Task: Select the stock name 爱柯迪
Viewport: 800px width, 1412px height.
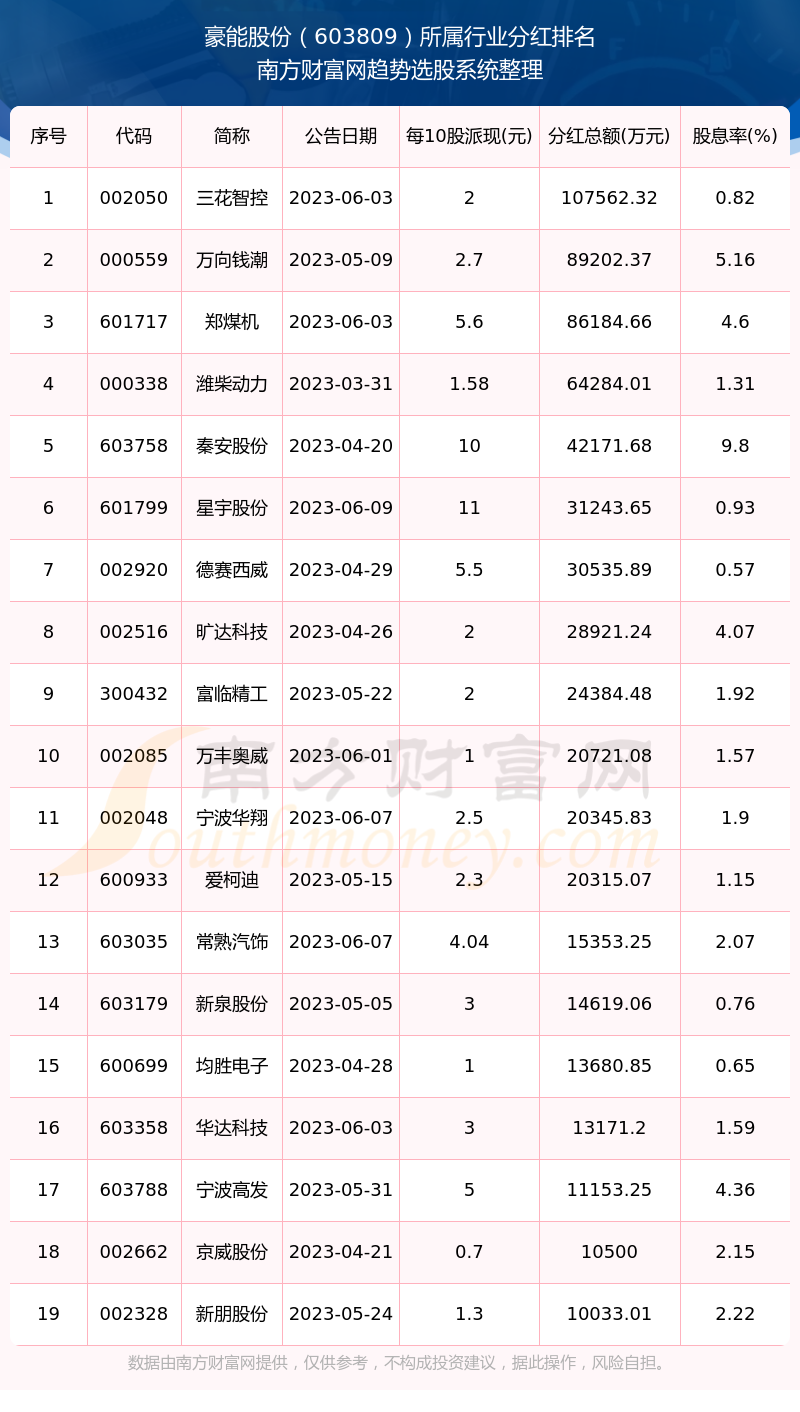Action: coord(232,880)
